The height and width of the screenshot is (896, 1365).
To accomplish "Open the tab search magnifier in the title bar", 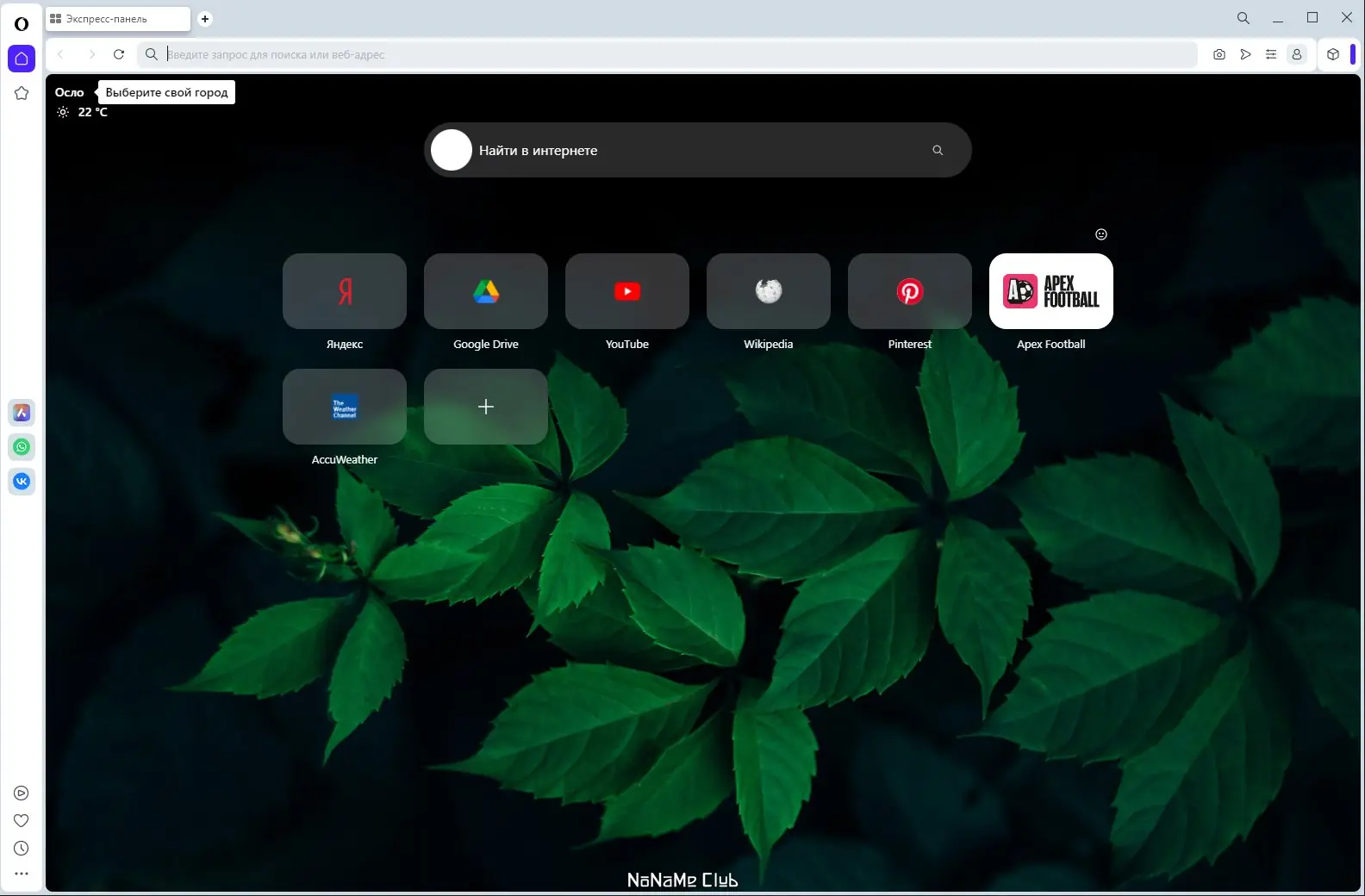I will pos(1243,18).
